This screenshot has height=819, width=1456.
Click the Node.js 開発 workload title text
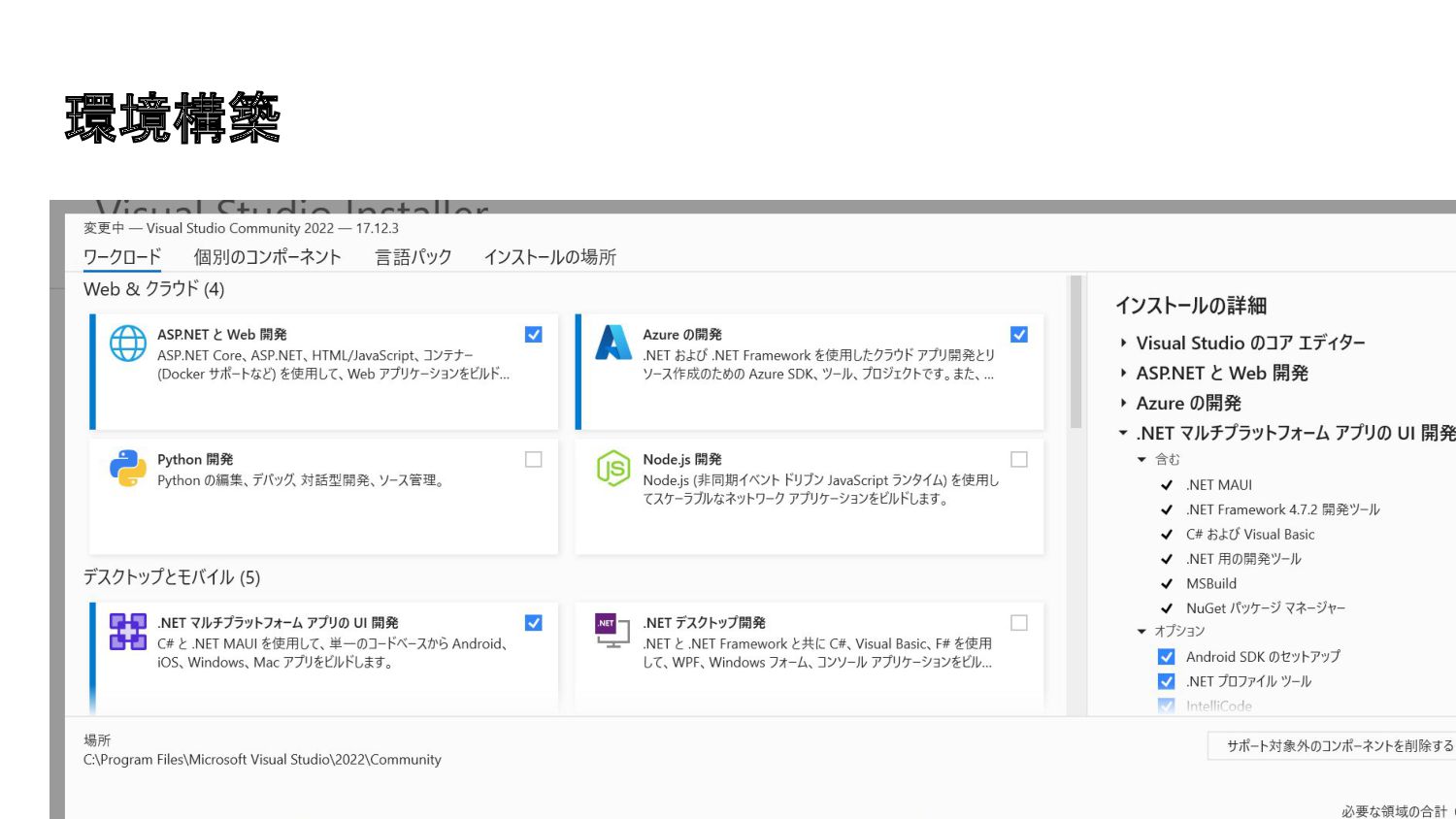[682, 460]
